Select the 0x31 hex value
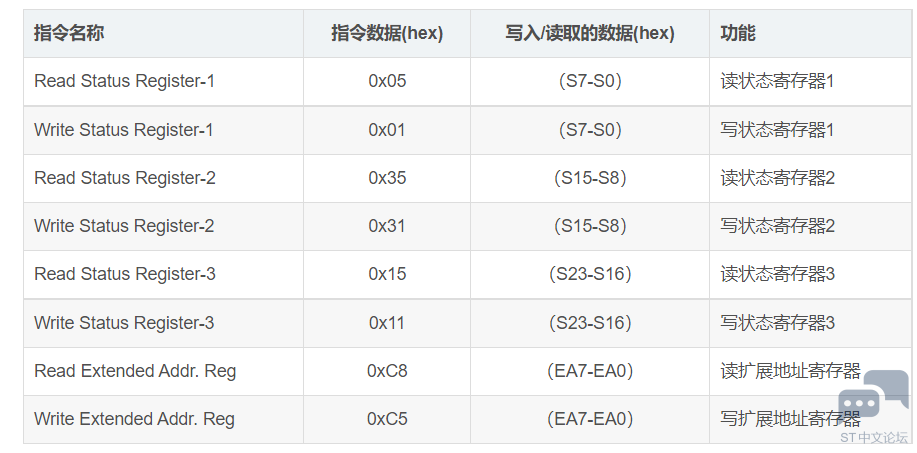 coord(387,226)
